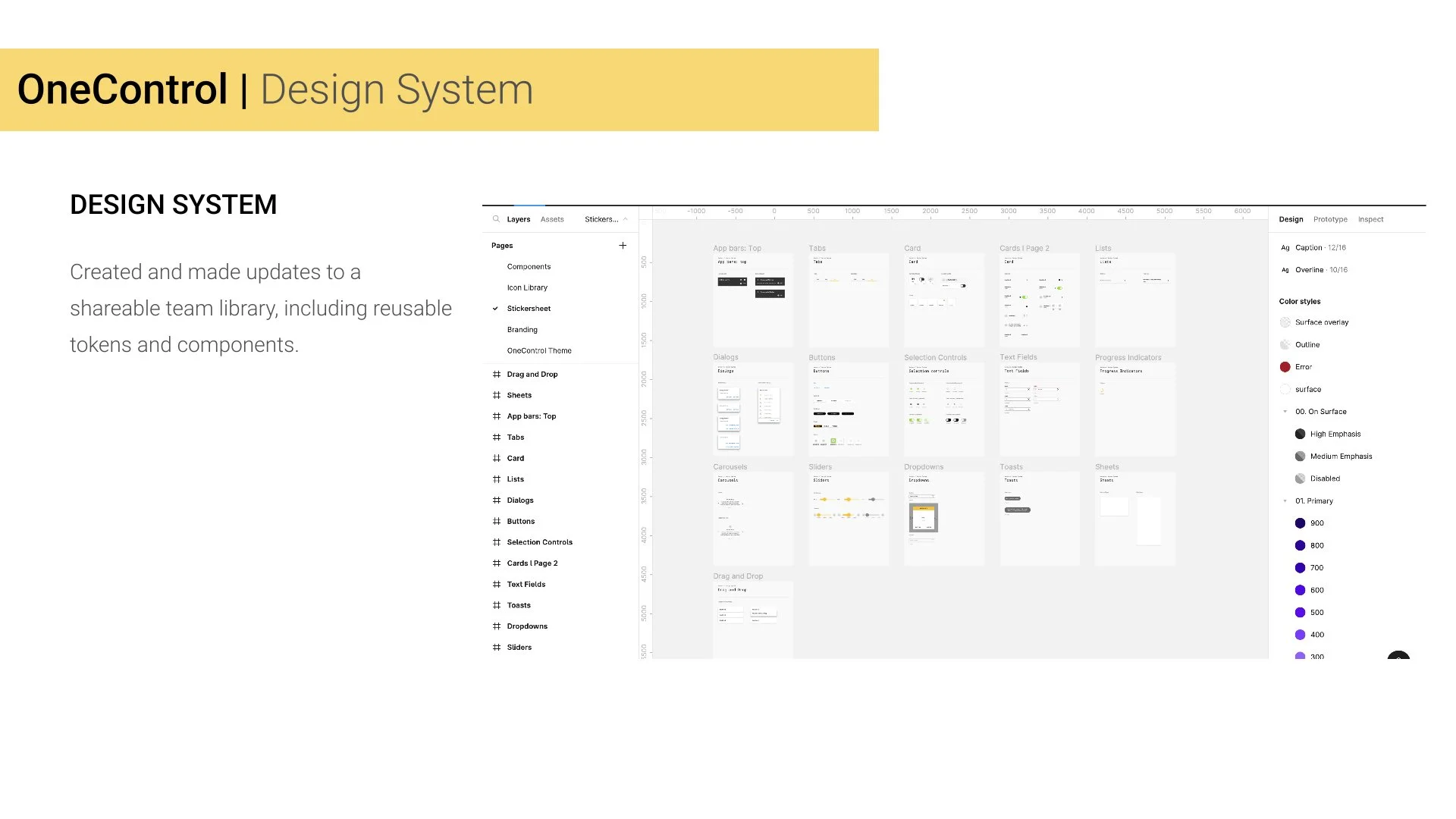1456x819 pixels.
Task: Select the Primary 900 color swatch
Action: click(1300, 523)
